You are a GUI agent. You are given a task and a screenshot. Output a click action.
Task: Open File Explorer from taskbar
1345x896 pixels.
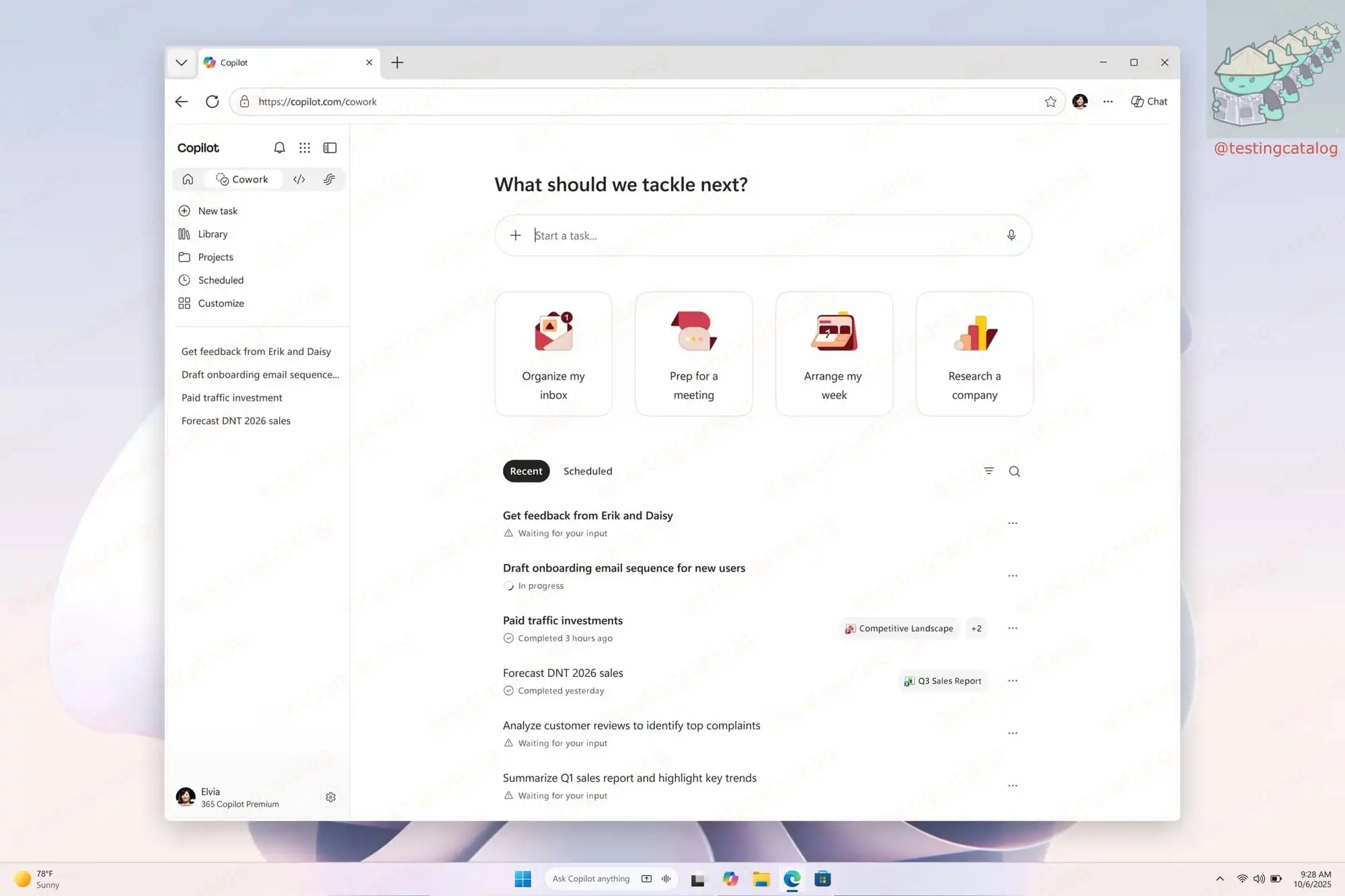pyautogui.click(x=761, y=879)
